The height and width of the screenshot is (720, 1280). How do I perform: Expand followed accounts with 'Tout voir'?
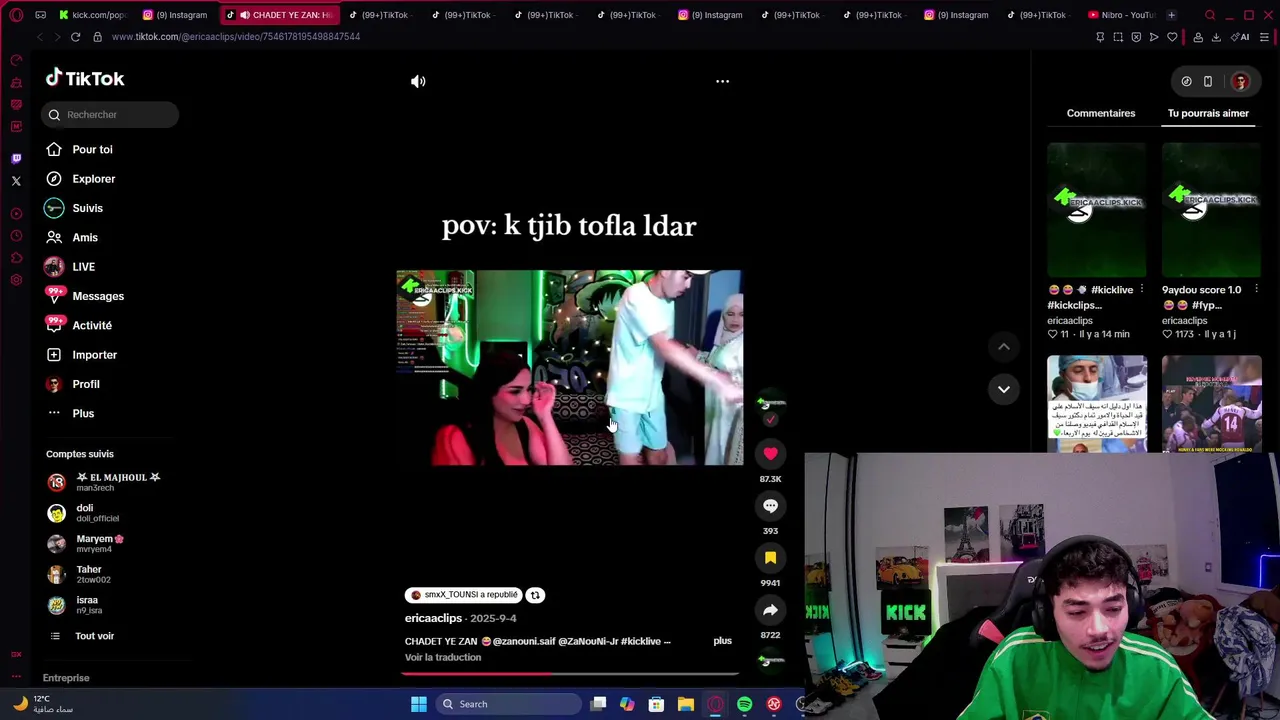click(94, 636)
